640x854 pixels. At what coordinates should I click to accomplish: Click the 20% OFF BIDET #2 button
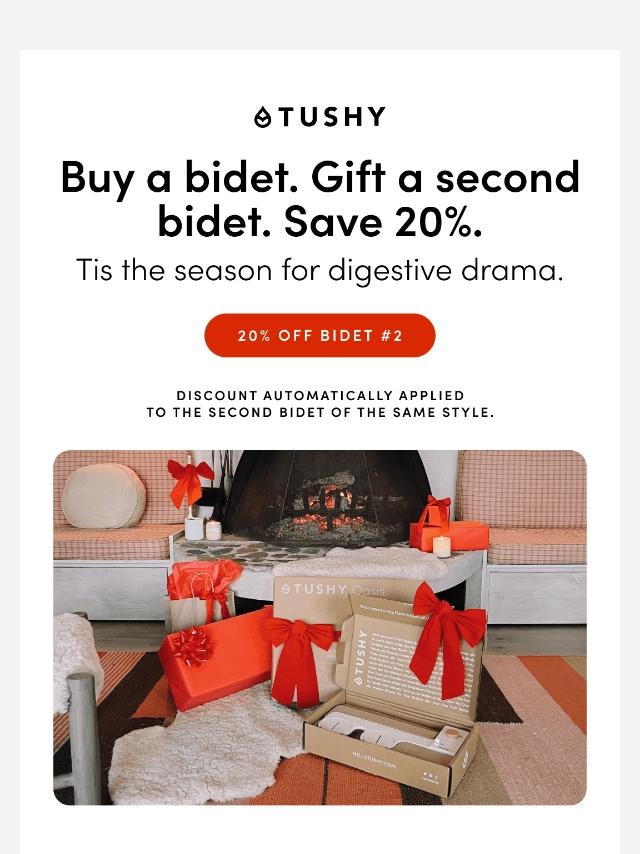320,336
